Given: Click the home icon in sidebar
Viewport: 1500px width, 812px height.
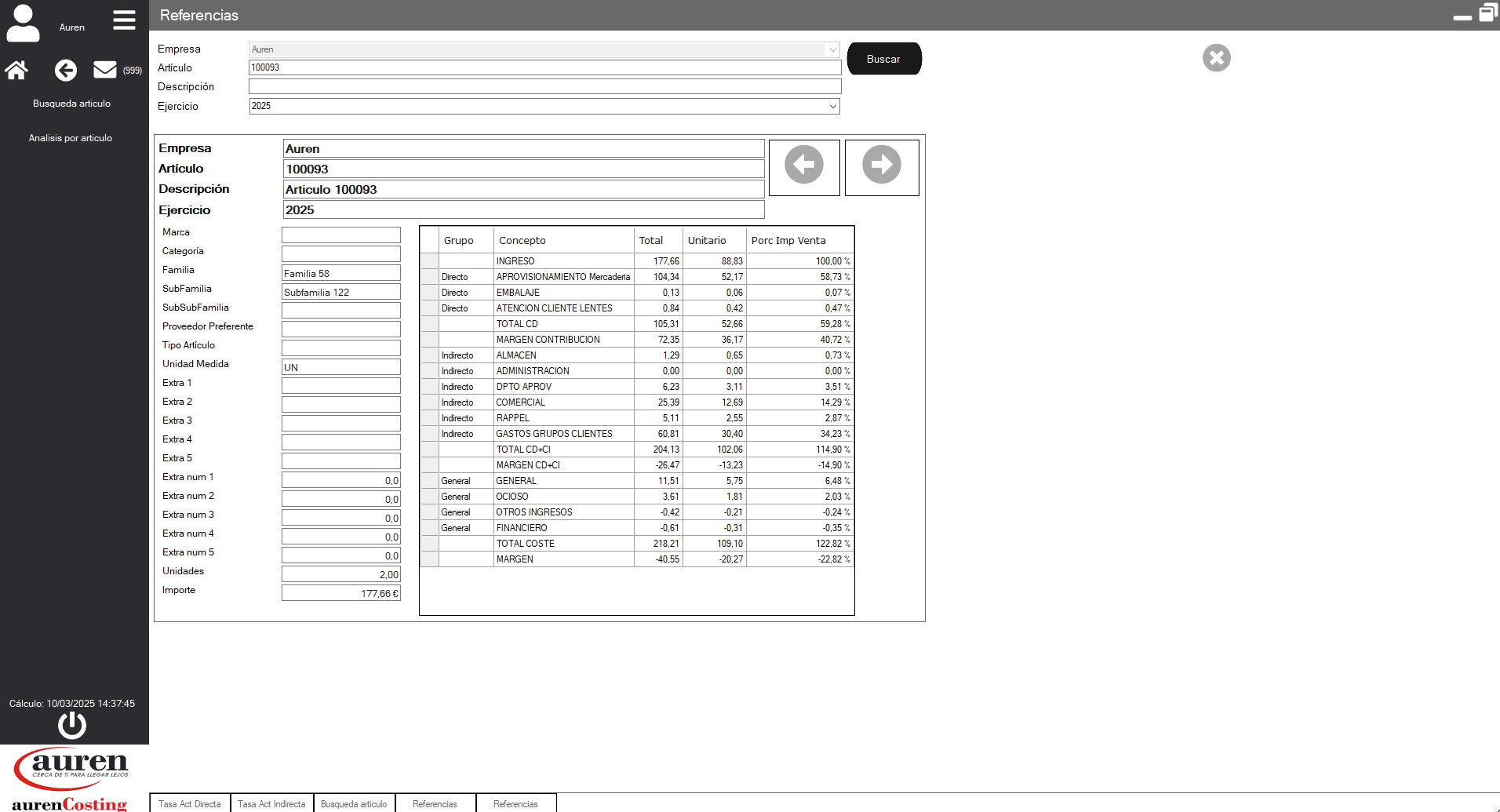Looking at the screenshot, I should coord(16,71).
